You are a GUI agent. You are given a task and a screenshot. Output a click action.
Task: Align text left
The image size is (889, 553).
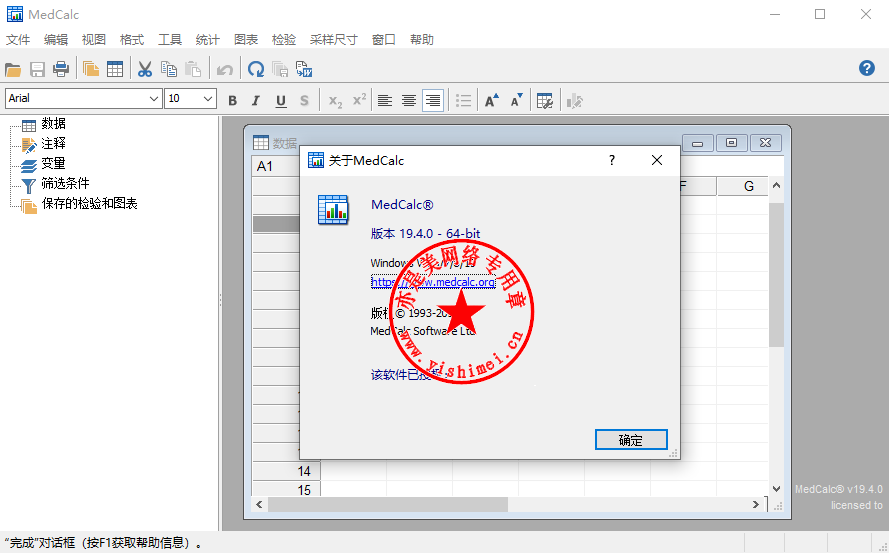tap(385, 101)
